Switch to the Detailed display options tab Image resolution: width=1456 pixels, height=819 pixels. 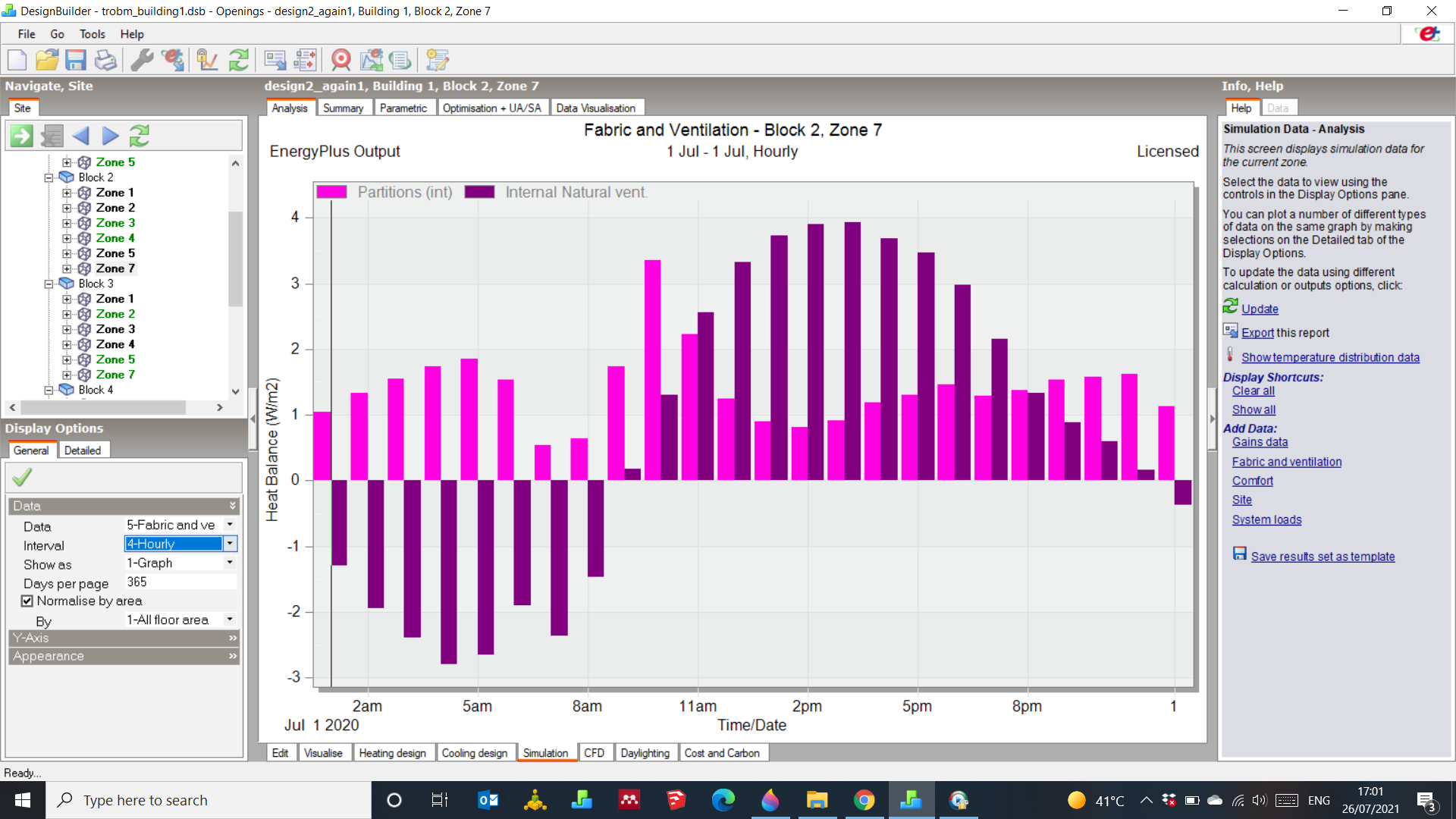(83, 450)
